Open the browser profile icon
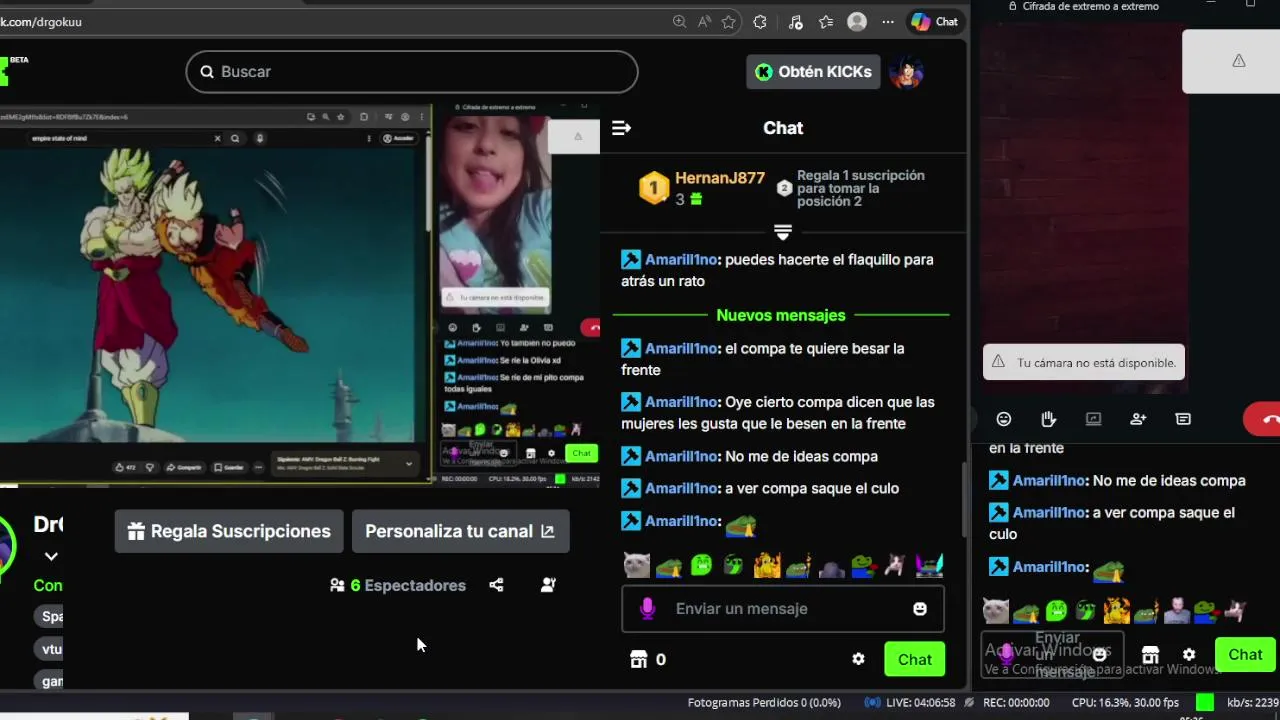This screenshot has height=720, width=1280. pos(857,21)
